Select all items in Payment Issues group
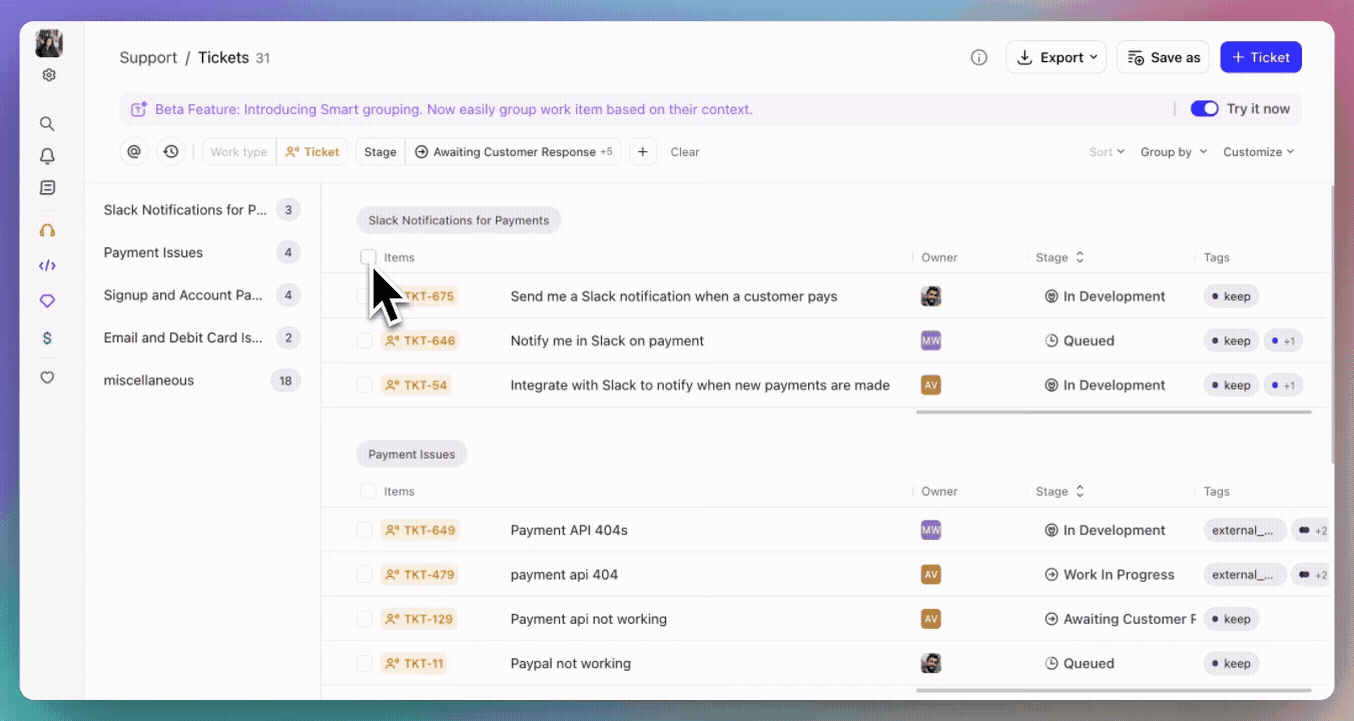This screenshot has width=1354, height=721. [x=368, y=491]
